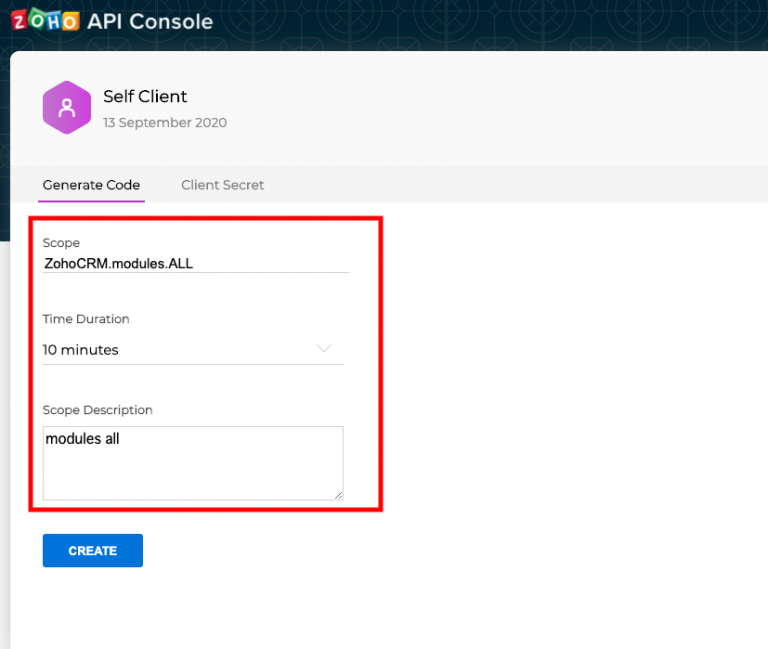
Task: Focus the Scope input with ZohoCRM.modules.ALL
Action: [195, 264]
